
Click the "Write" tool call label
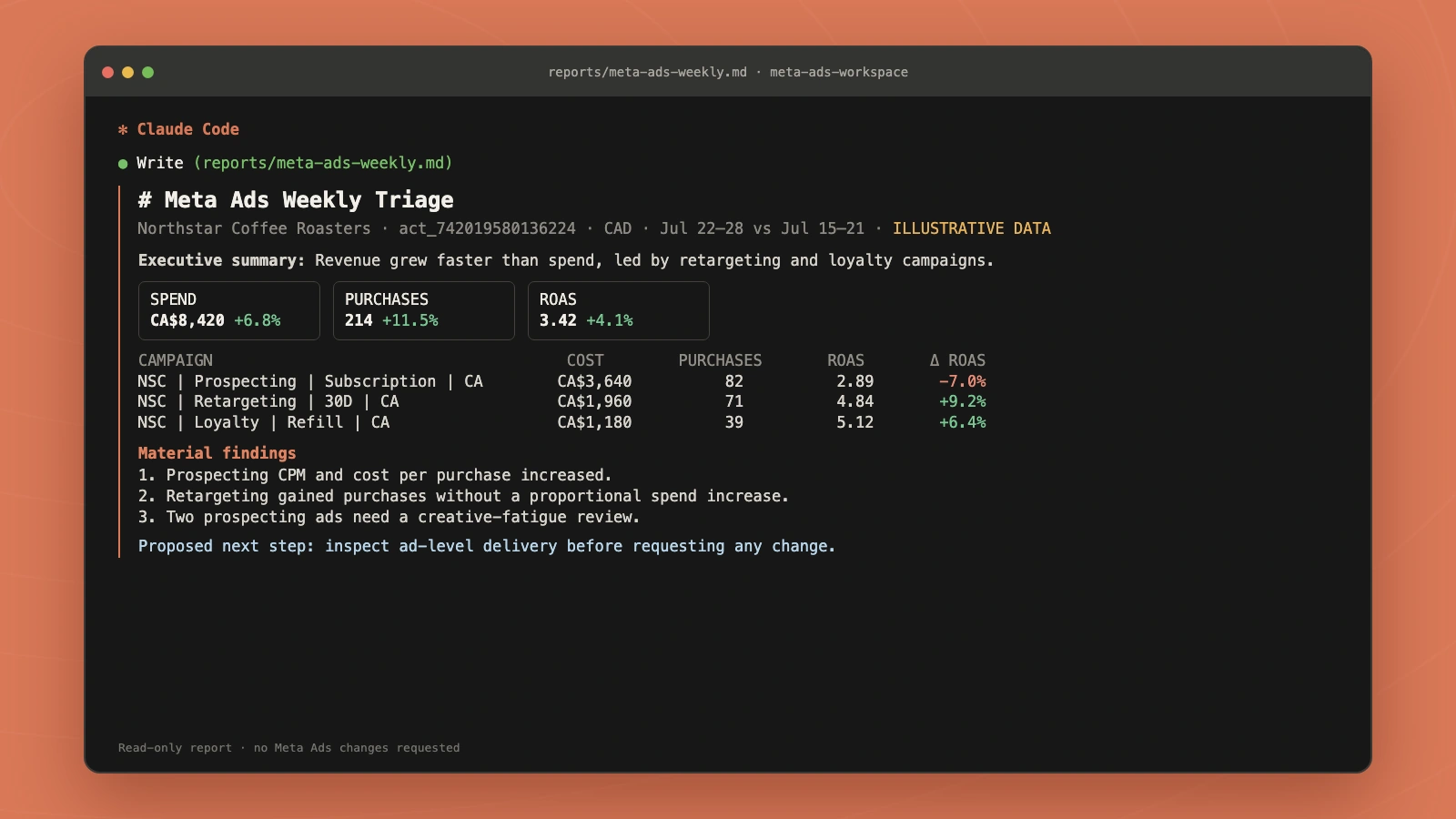coord(160,163)
